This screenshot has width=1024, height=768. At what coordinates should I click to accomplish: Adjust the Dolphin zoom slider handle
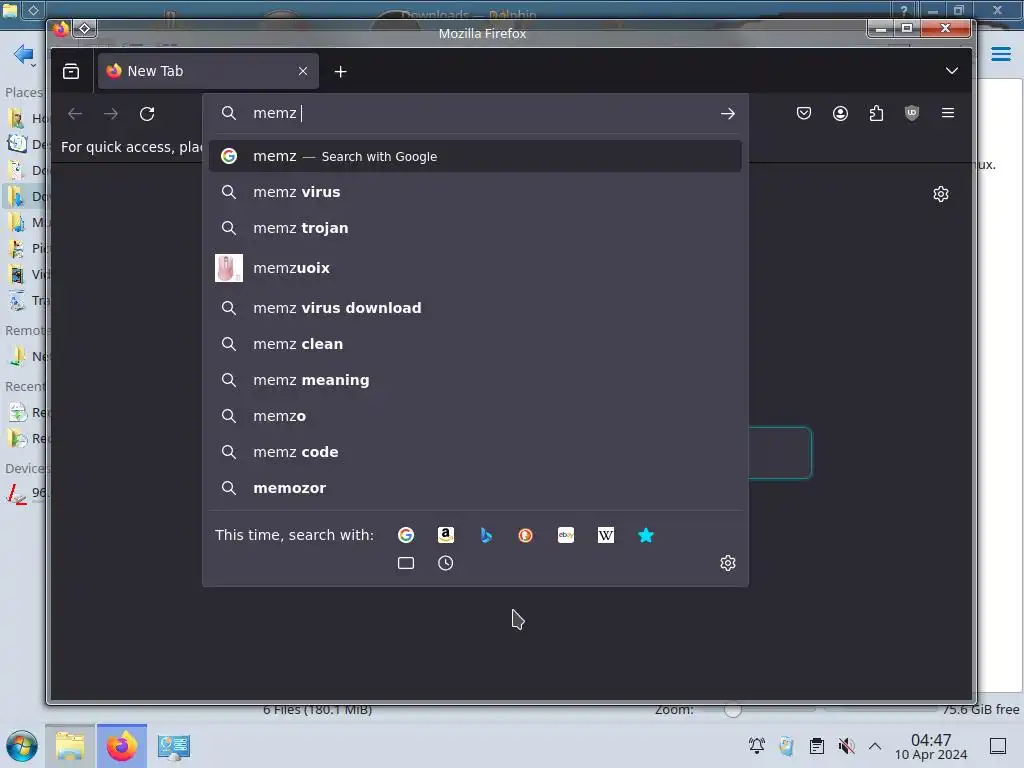point(733,710)
